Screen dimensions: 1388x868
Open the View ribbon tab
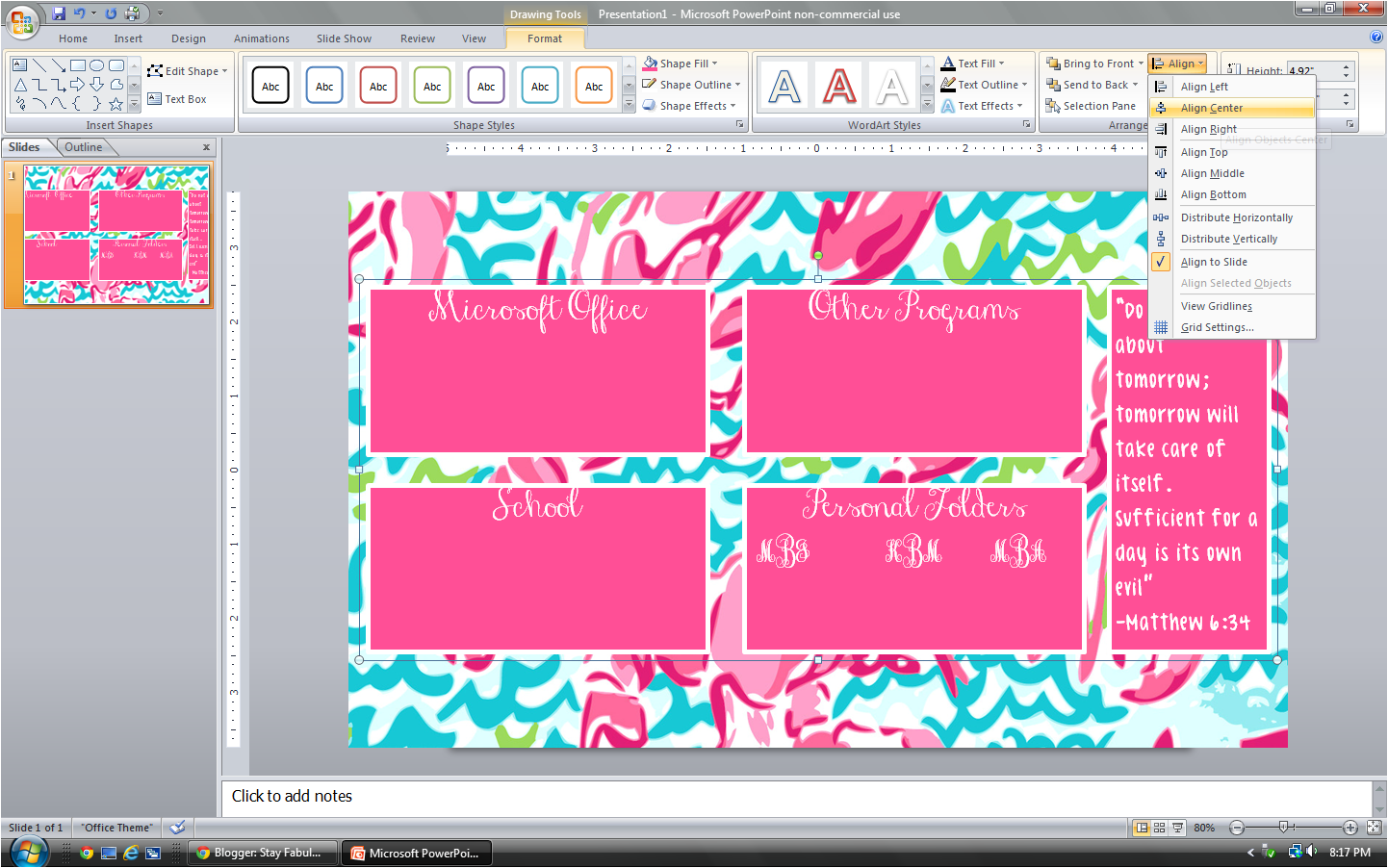pyautogui.click(x=474, y=38)
